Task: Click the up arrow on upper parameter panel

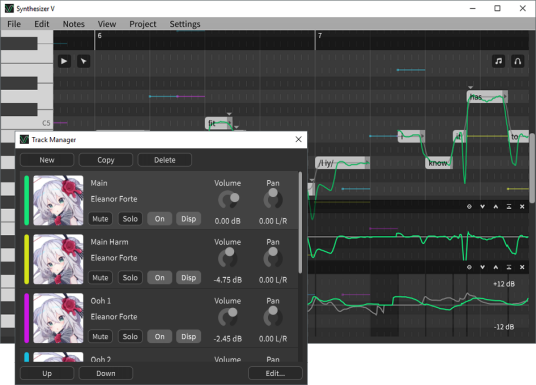Action: [496, 207]
